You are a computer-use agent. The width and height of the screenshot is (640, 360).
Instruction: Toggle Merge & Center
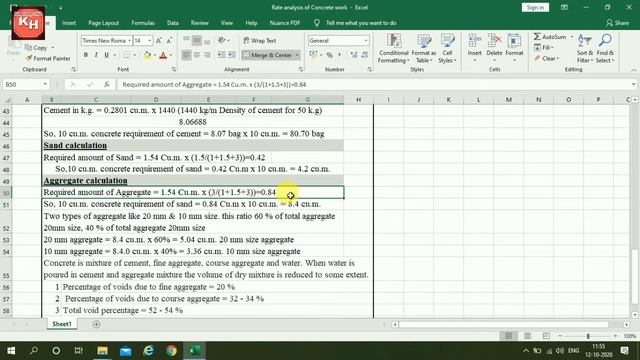pos(267,55)
